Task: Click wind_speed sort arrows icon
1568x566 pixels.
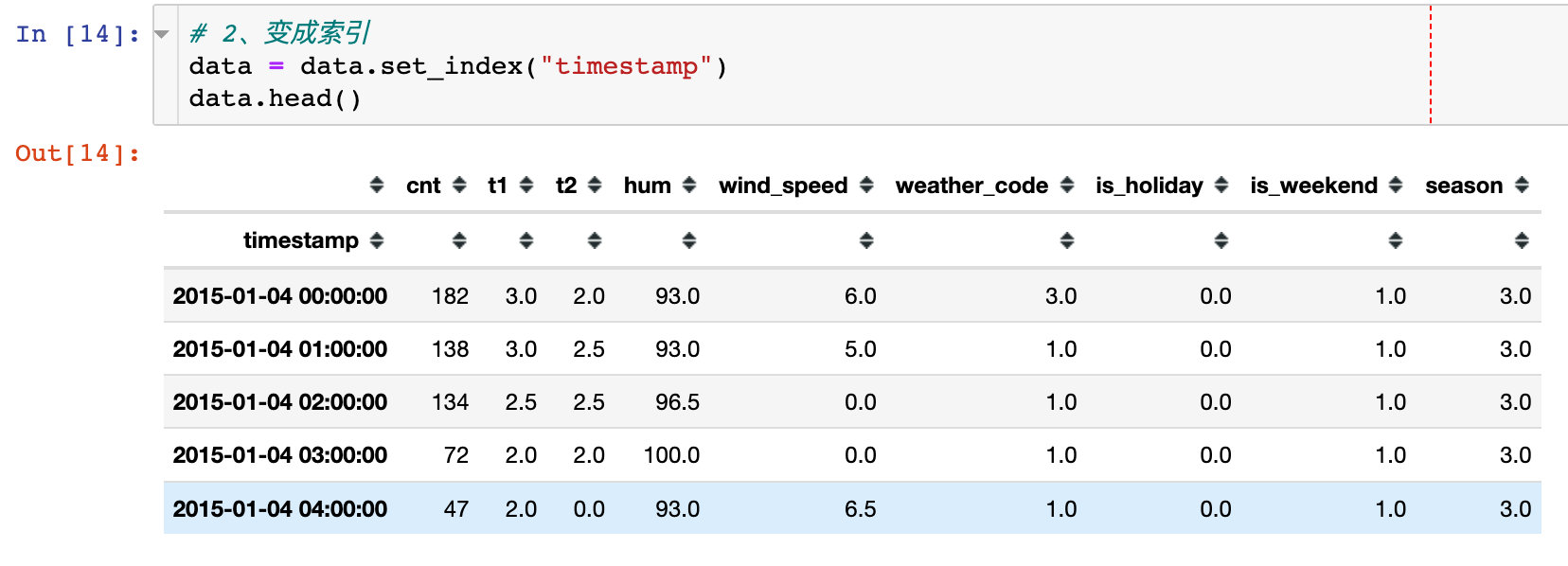Action: pos(866,186)
